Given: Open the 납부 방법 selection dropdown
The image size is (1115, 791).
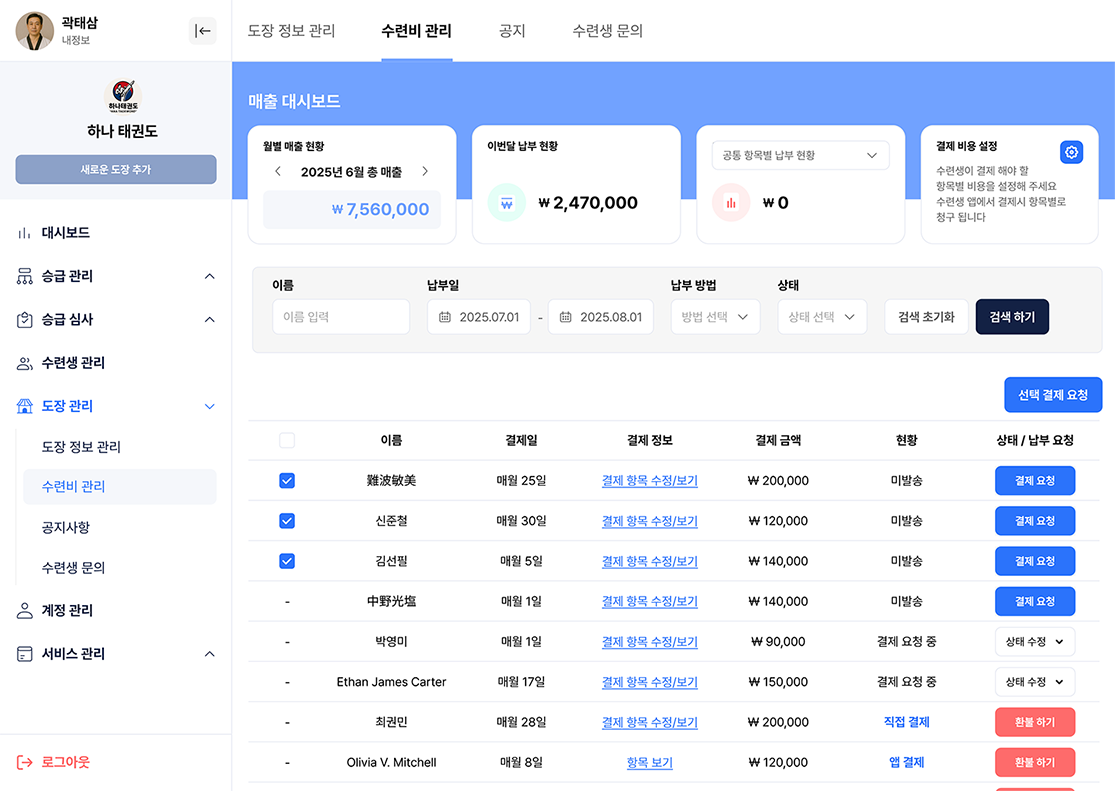Looking at the screenshot, I should [715, 315].
